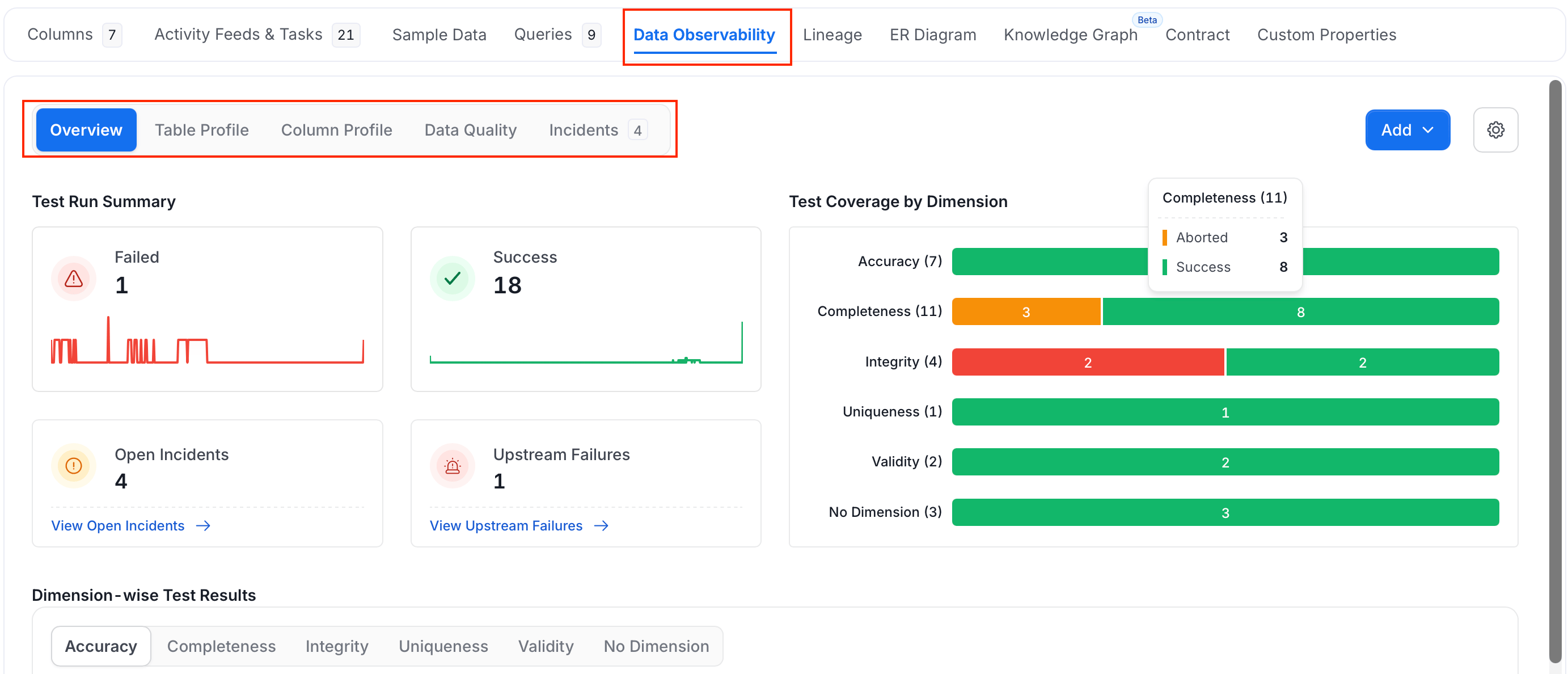Viewport: 1568px width, 674px height.
Task: Click the No Dimension coverage bar
Action: pos(1225,513)
